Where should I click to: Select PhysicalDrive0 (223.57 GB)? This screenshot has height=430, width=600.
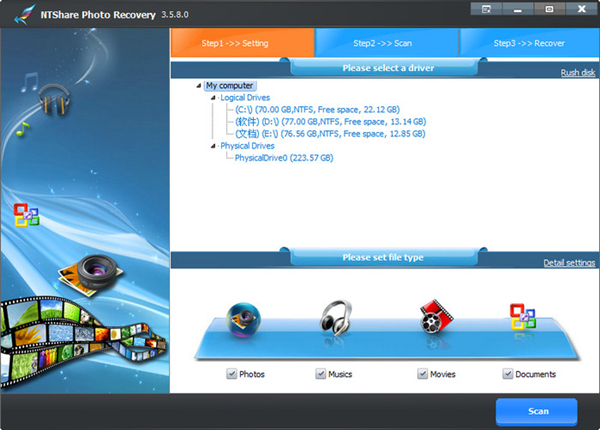tap(284, 158)
